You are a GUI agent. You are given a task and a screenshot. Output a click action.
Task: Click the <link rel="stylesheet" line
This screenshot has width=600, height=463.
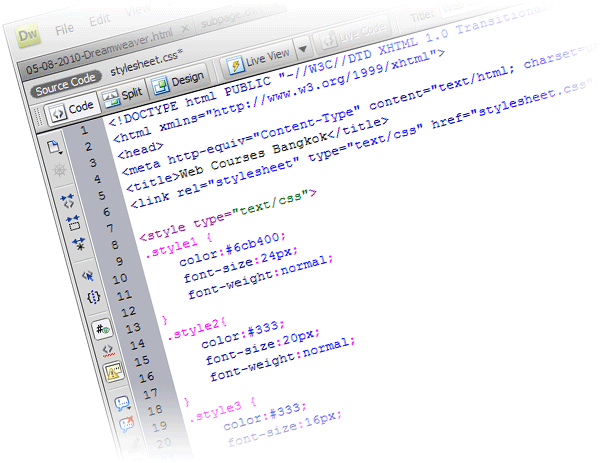coord(362,143)
